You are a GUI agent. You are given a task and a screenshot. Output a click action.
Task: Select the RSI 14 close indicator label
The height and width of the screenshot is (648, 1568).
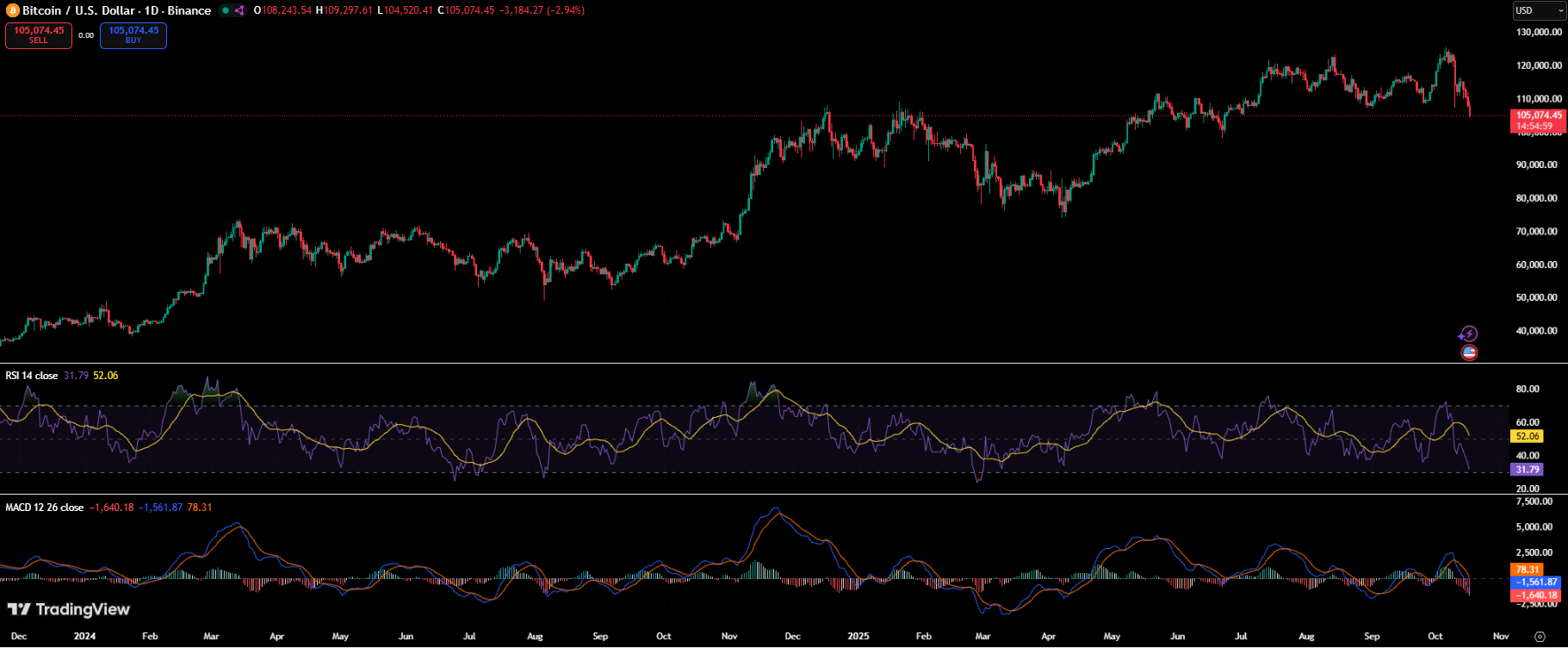coord(32,376)
